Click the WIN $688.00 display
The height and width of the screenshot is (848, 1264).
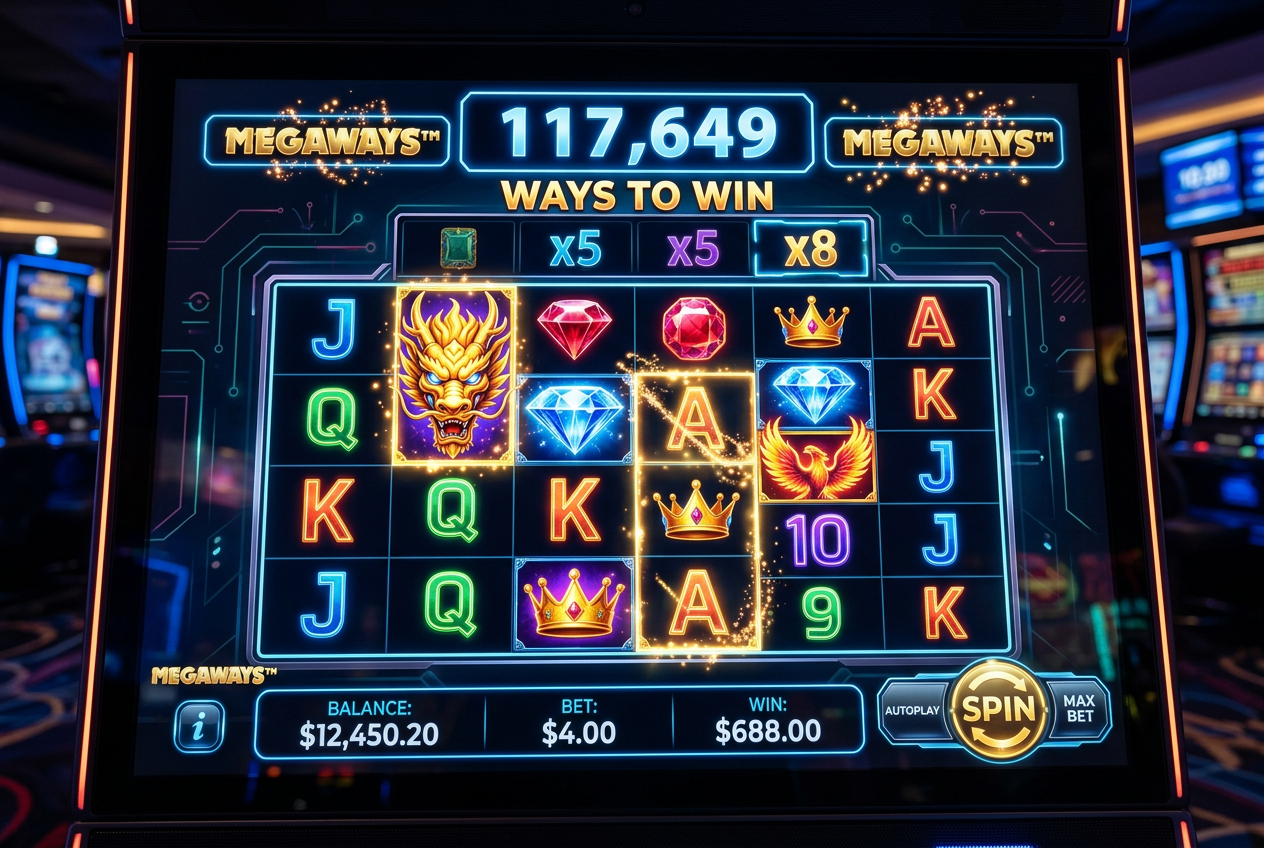tap(768, 721)
